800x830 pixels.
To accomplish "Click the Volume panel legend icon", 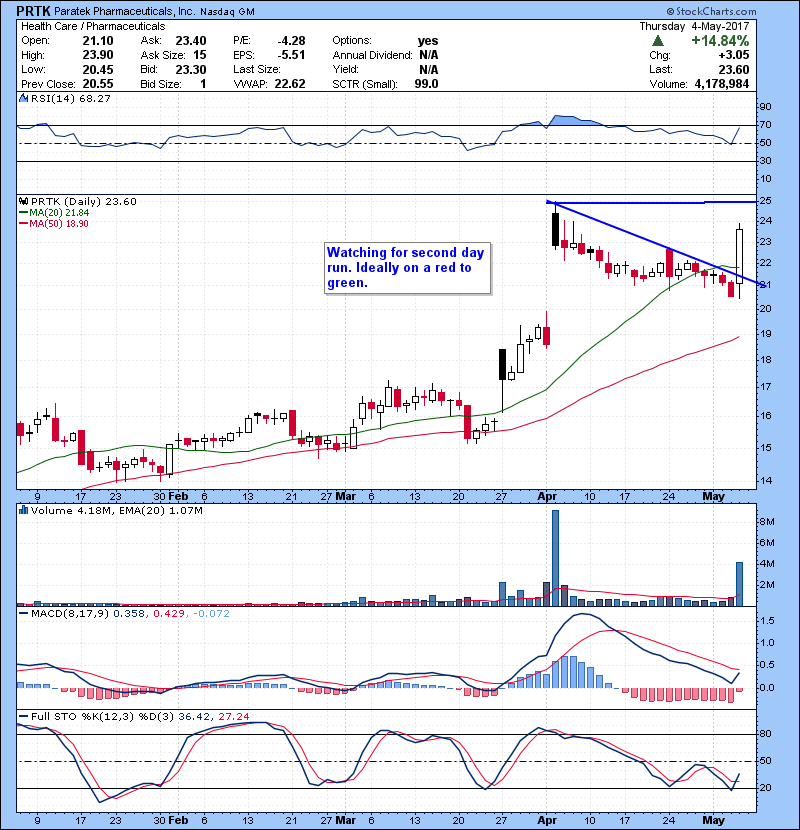I will pos(23,511).
